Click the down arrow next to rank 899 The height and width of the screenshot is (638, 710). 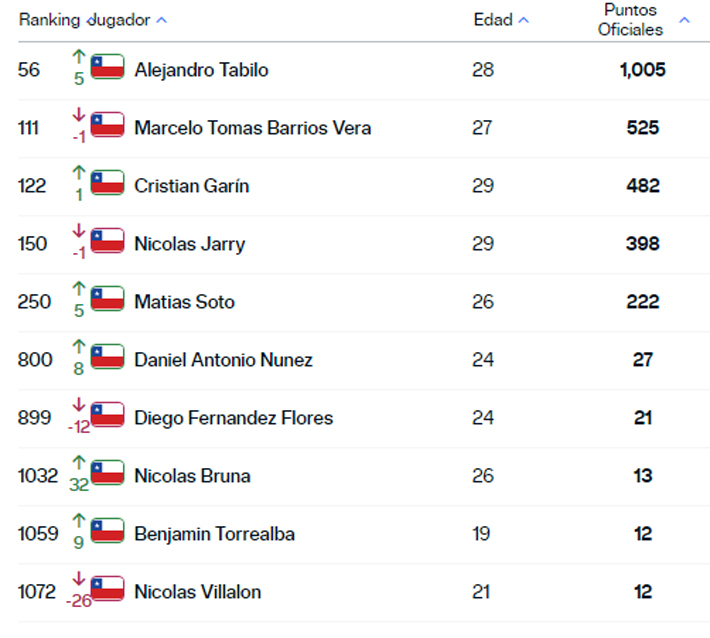tap(79, 404)
